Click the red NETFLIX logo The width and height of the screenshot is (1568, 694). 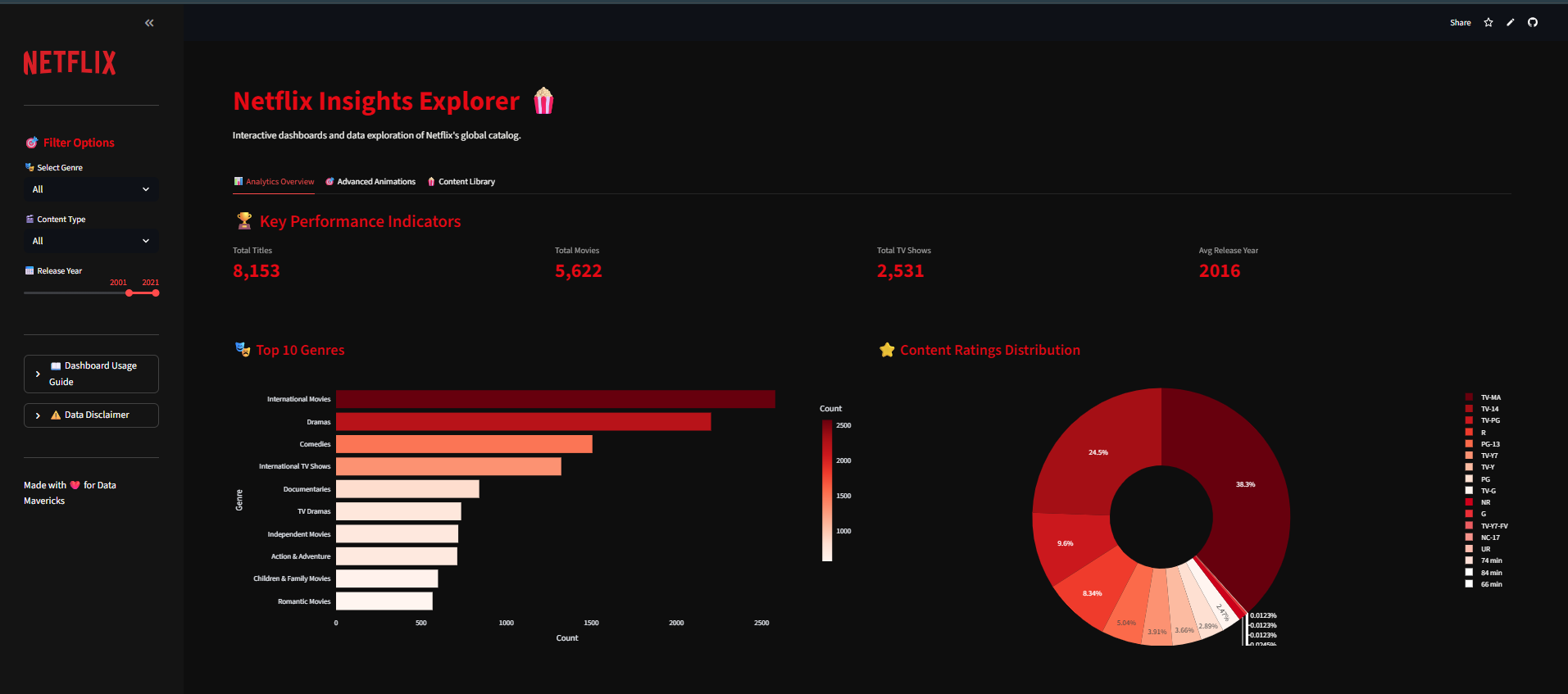pos(70,63)
